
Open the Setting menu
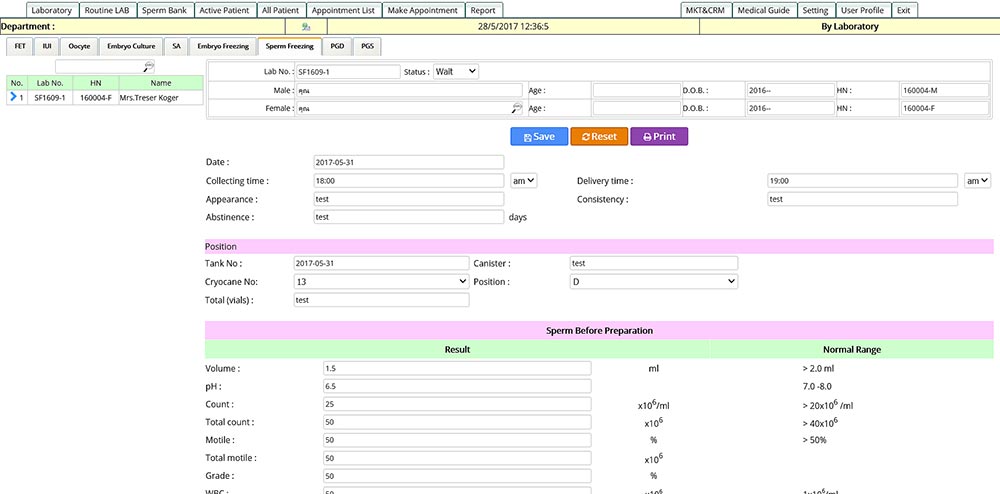coord(815,10)
